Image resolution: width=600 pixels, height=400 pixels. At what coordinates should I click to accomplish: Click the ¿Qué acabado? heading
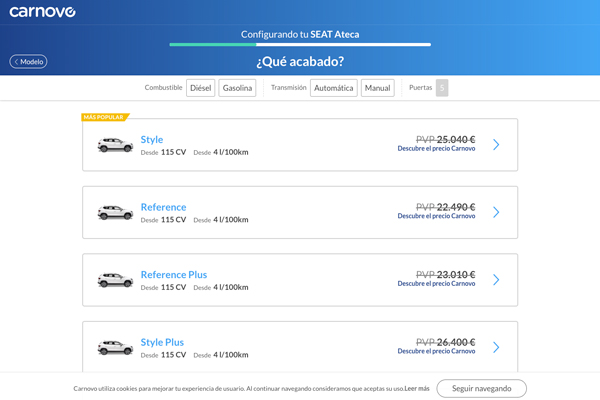click(x=300, y=61)
